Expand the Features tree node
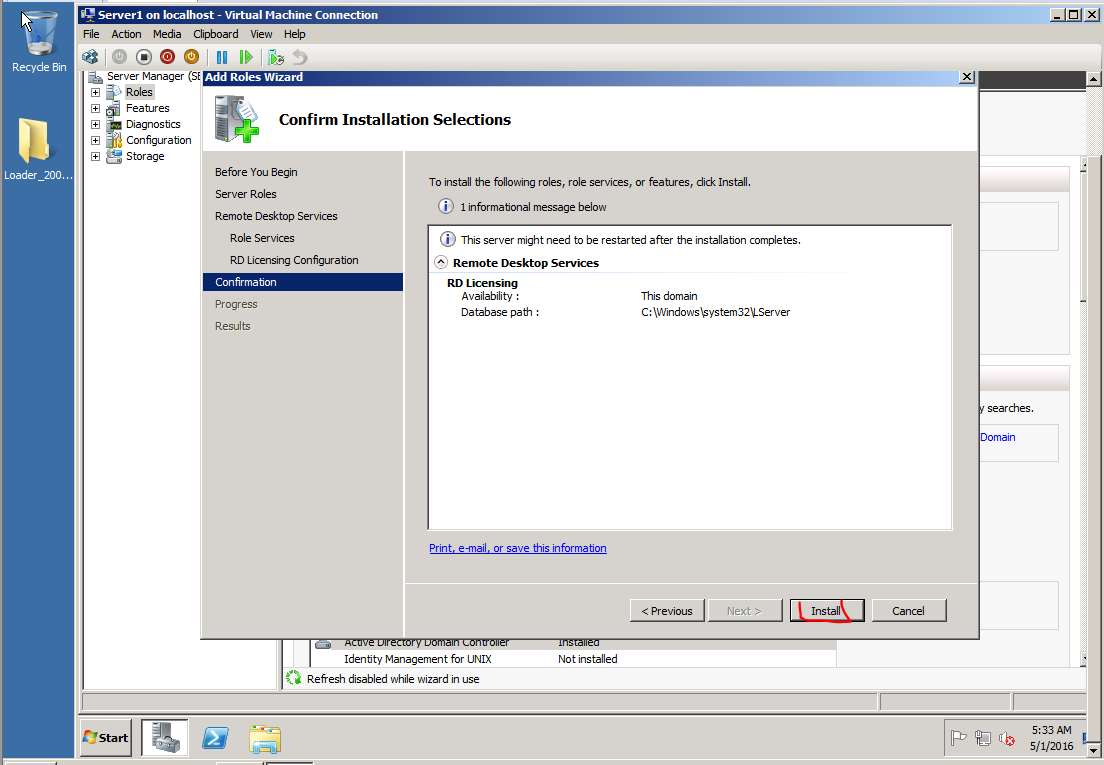 [x=95, y=108]
